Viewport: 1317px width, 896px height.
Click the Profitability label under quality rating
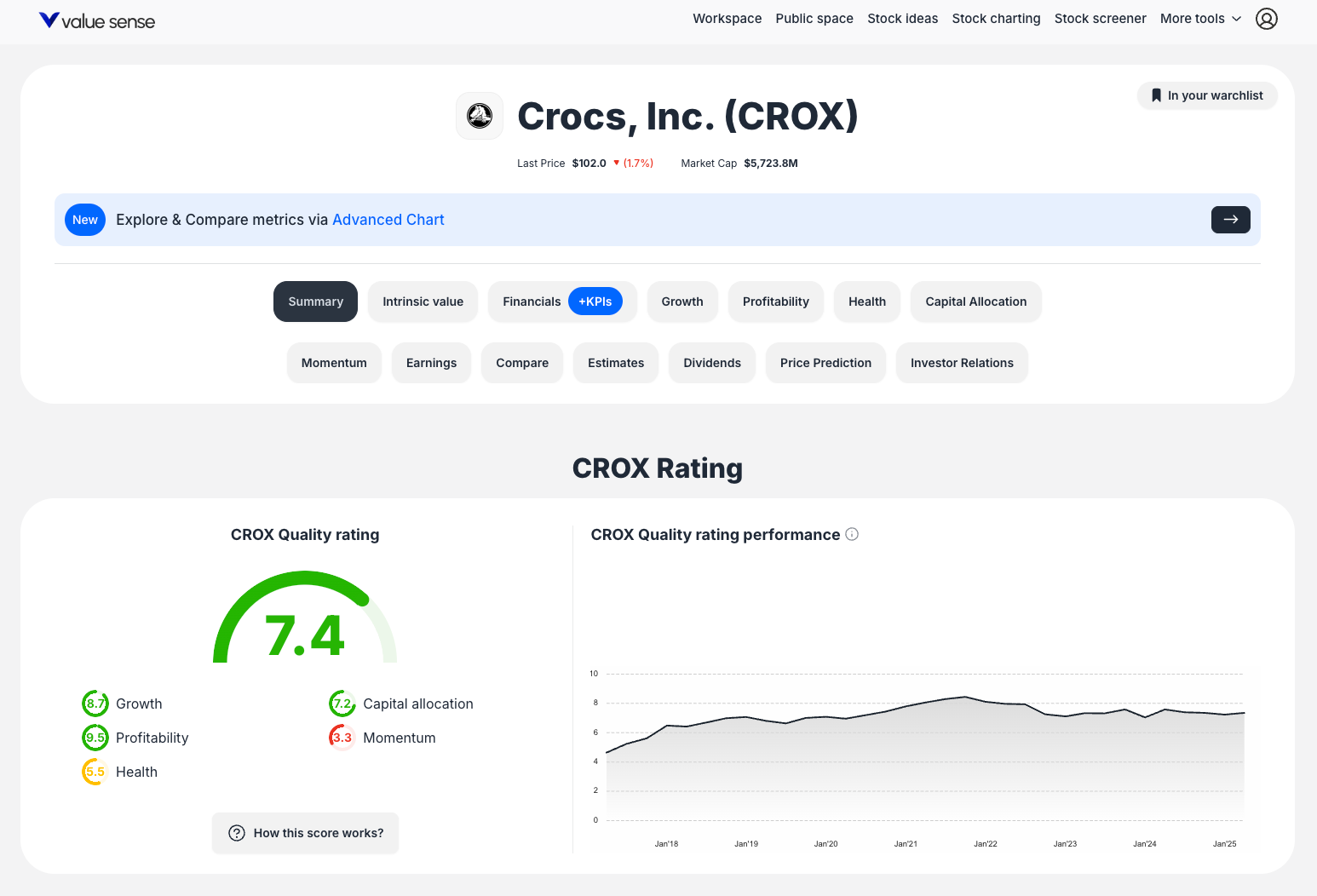(152, 738)
